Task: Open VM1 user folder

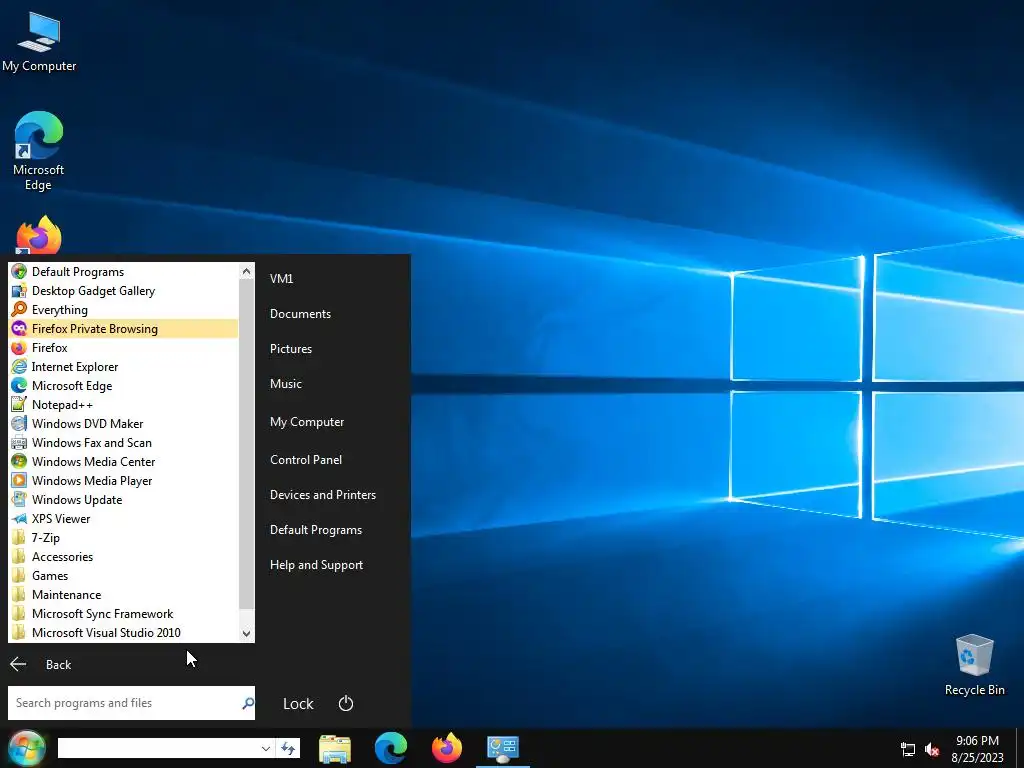Action: tap(281, 279)
